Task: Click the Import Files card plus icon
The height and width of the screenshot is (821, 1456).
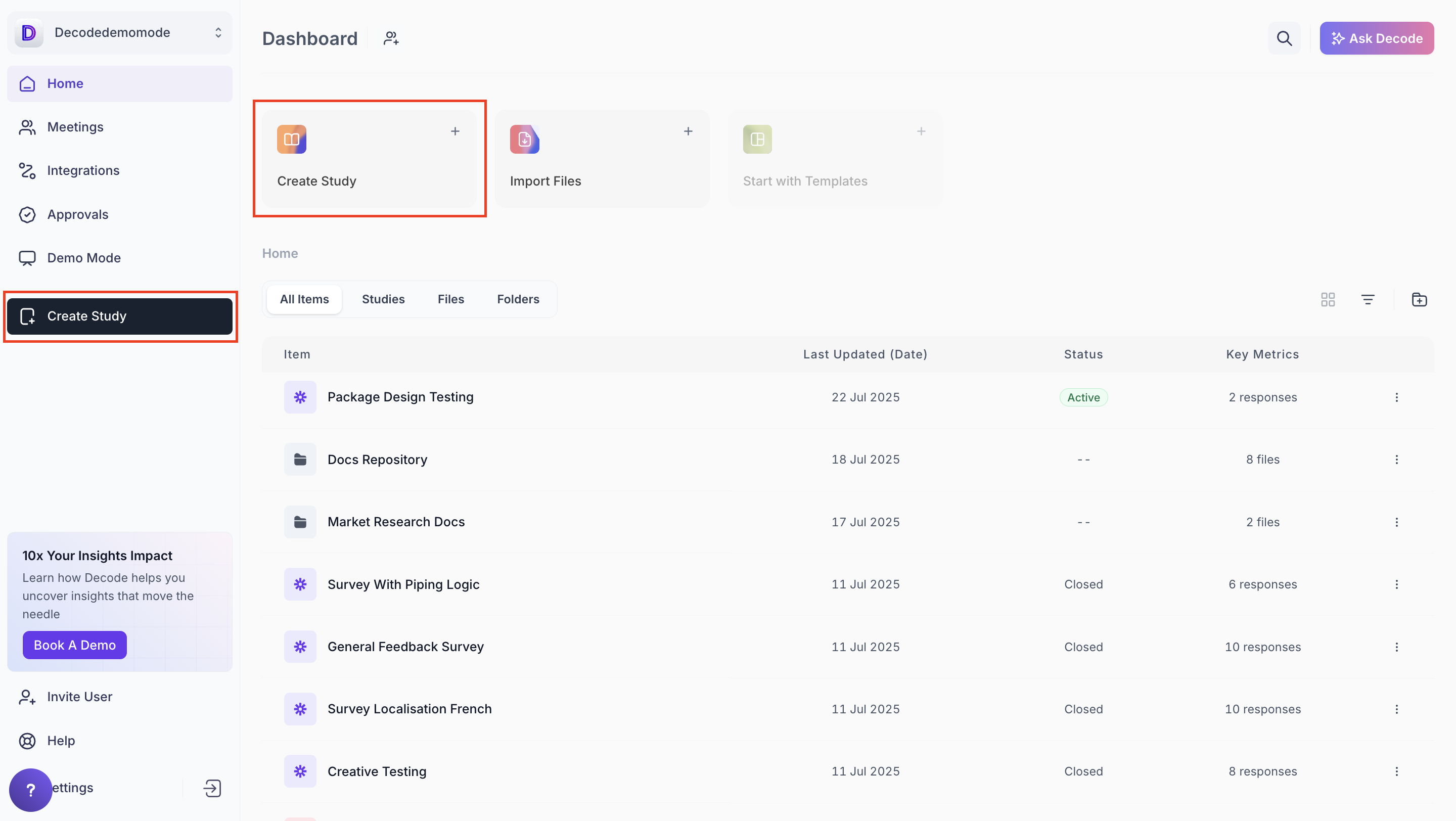Action: pos(688,131)
